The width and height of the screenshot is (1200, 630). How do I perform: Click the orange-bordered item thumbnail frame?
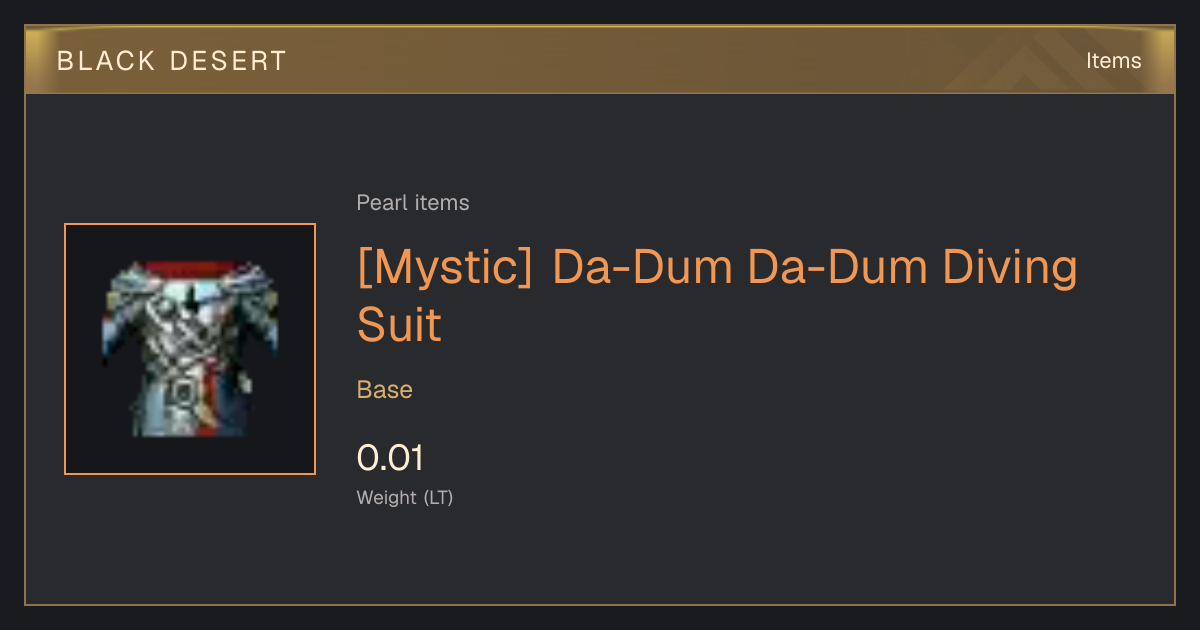190,349
